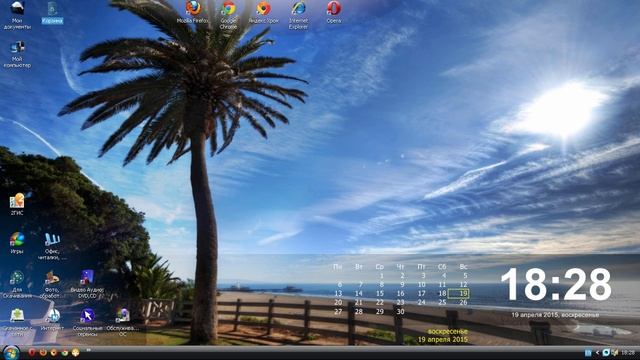Open the Видео Аудио DVD,CD shortcut
The height and width of the screenshot is (360, 640).
[x=87, y=284]
